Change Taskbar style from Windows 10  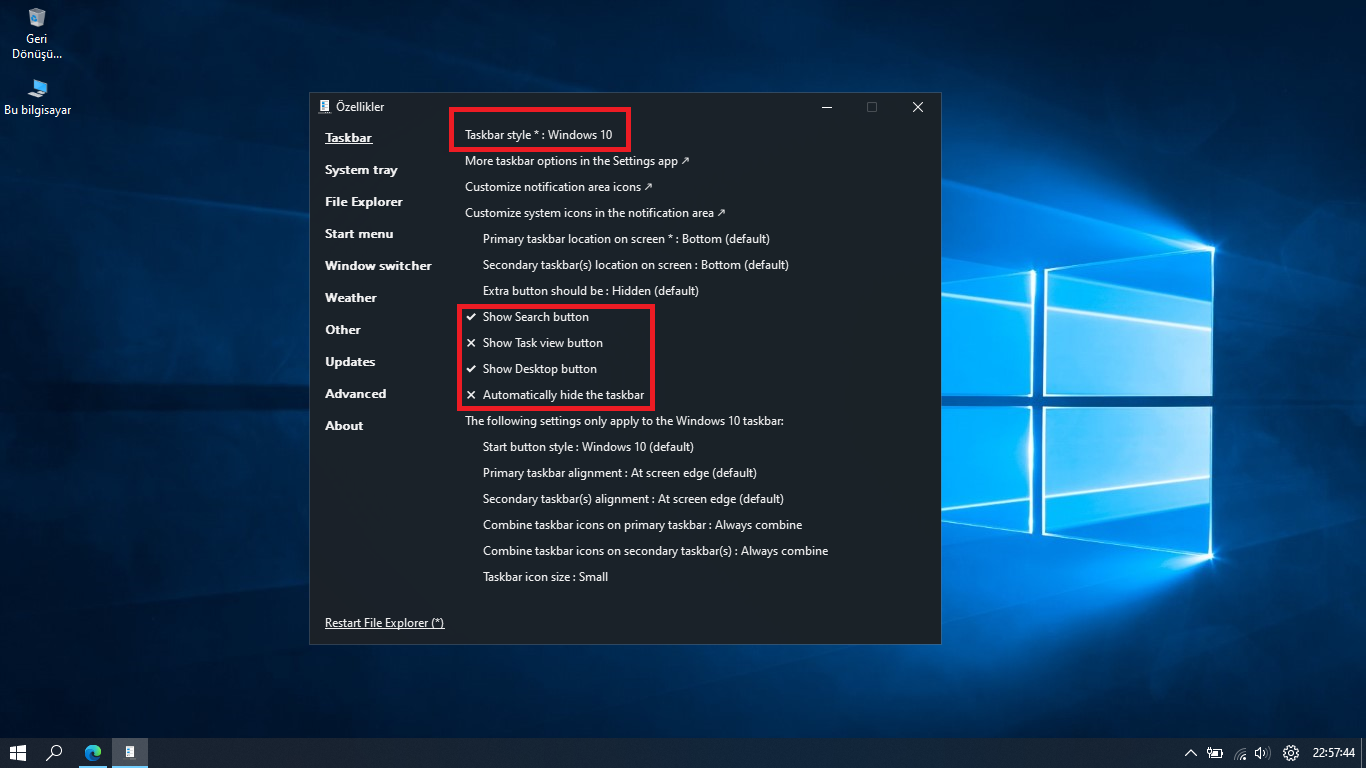pos(538,135)
